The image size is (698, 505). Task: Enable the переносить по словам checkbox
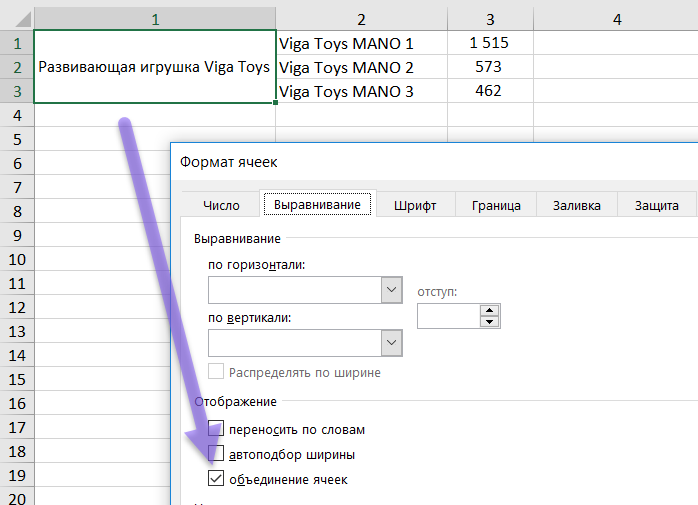point(216,429)
